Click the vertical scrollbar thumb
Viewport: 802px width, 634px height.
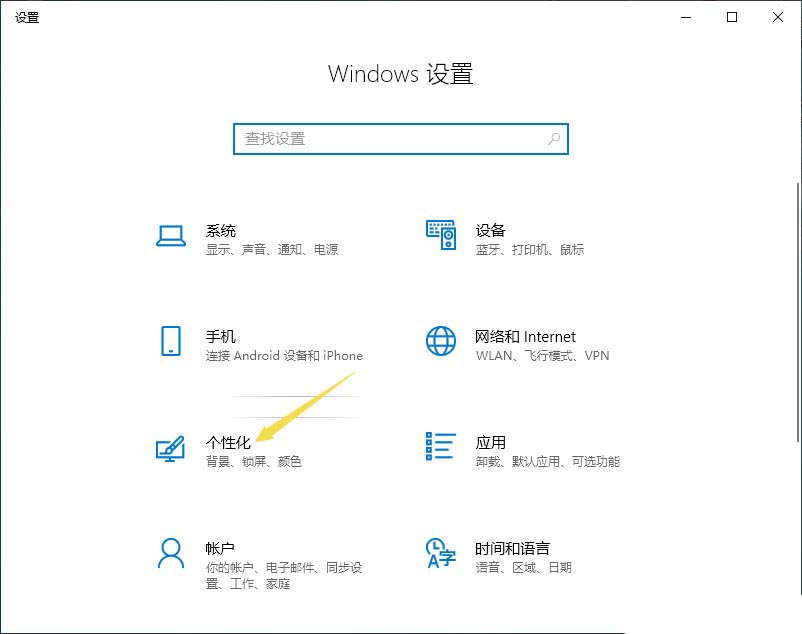(798, 312)
